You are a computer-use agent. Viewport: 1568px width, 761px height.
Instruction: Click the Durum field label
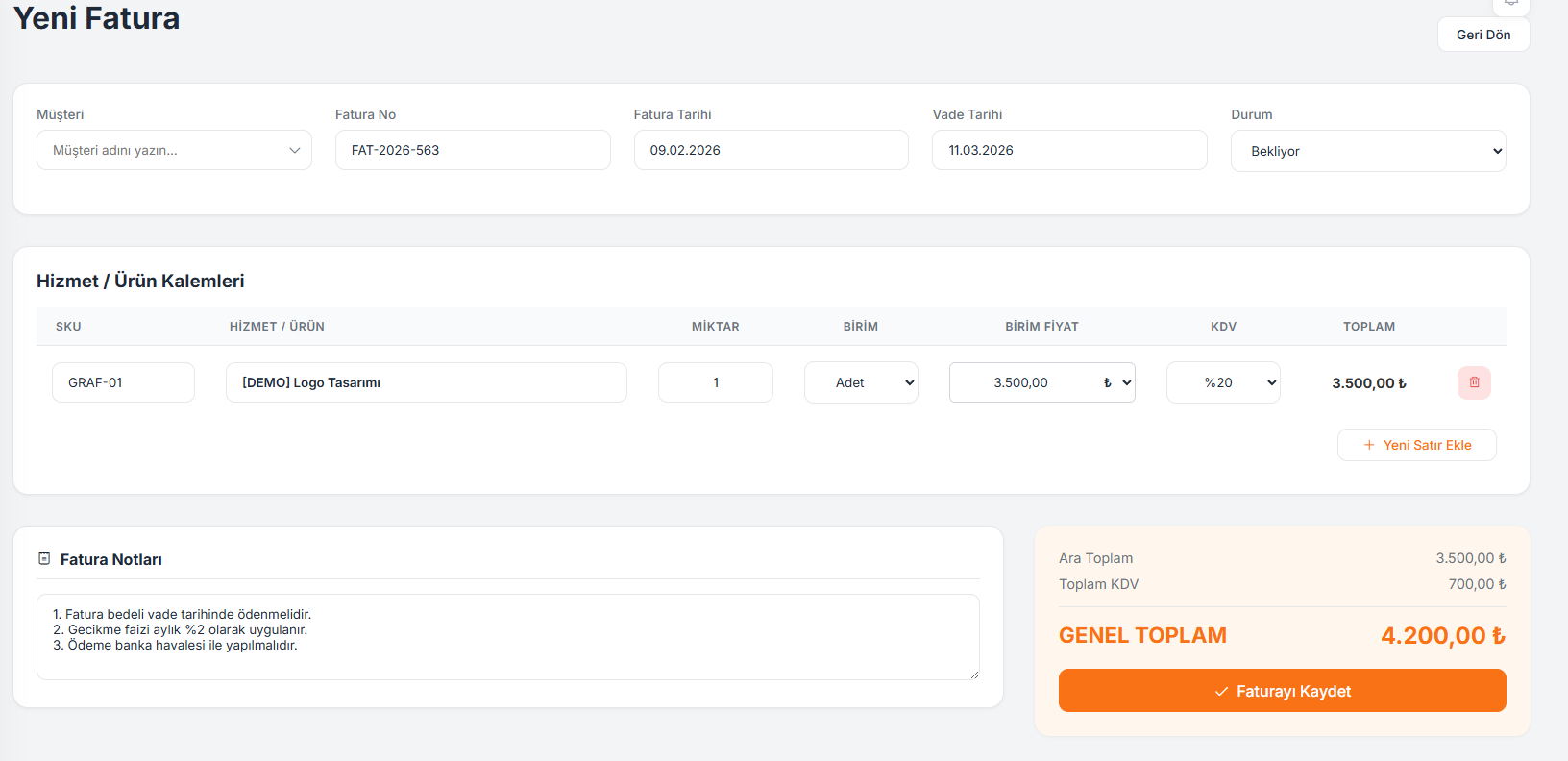tap(1251, 114)
